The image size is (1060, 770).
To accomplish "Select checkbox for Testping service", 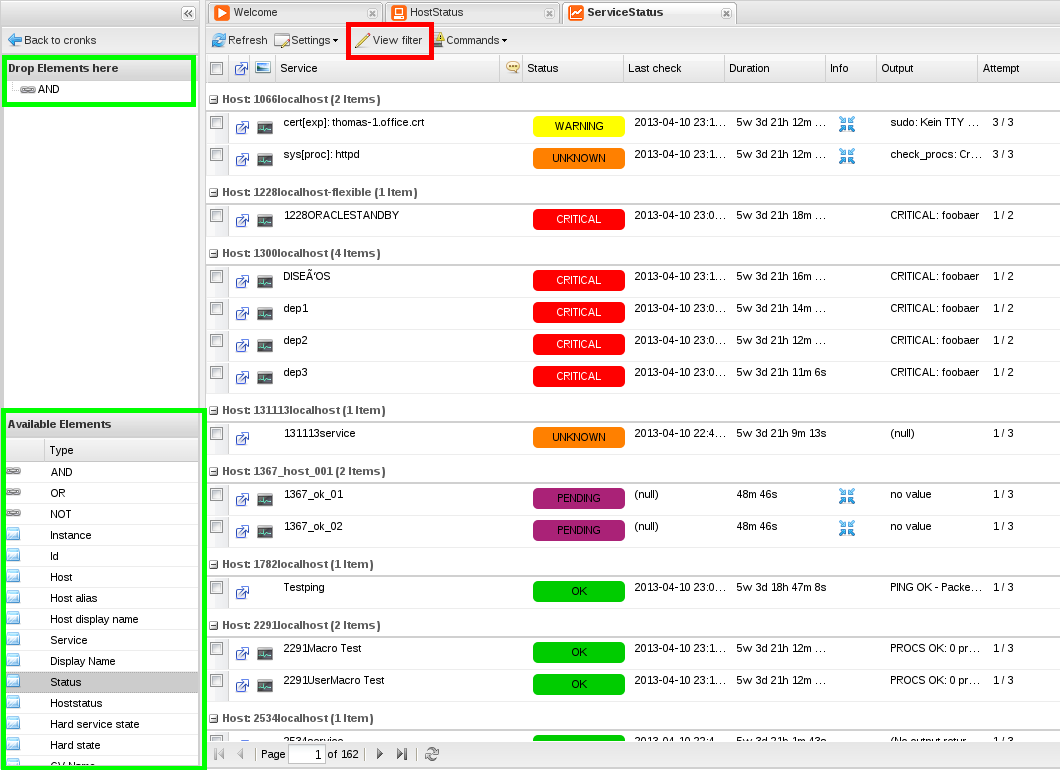I will [217, 588].
